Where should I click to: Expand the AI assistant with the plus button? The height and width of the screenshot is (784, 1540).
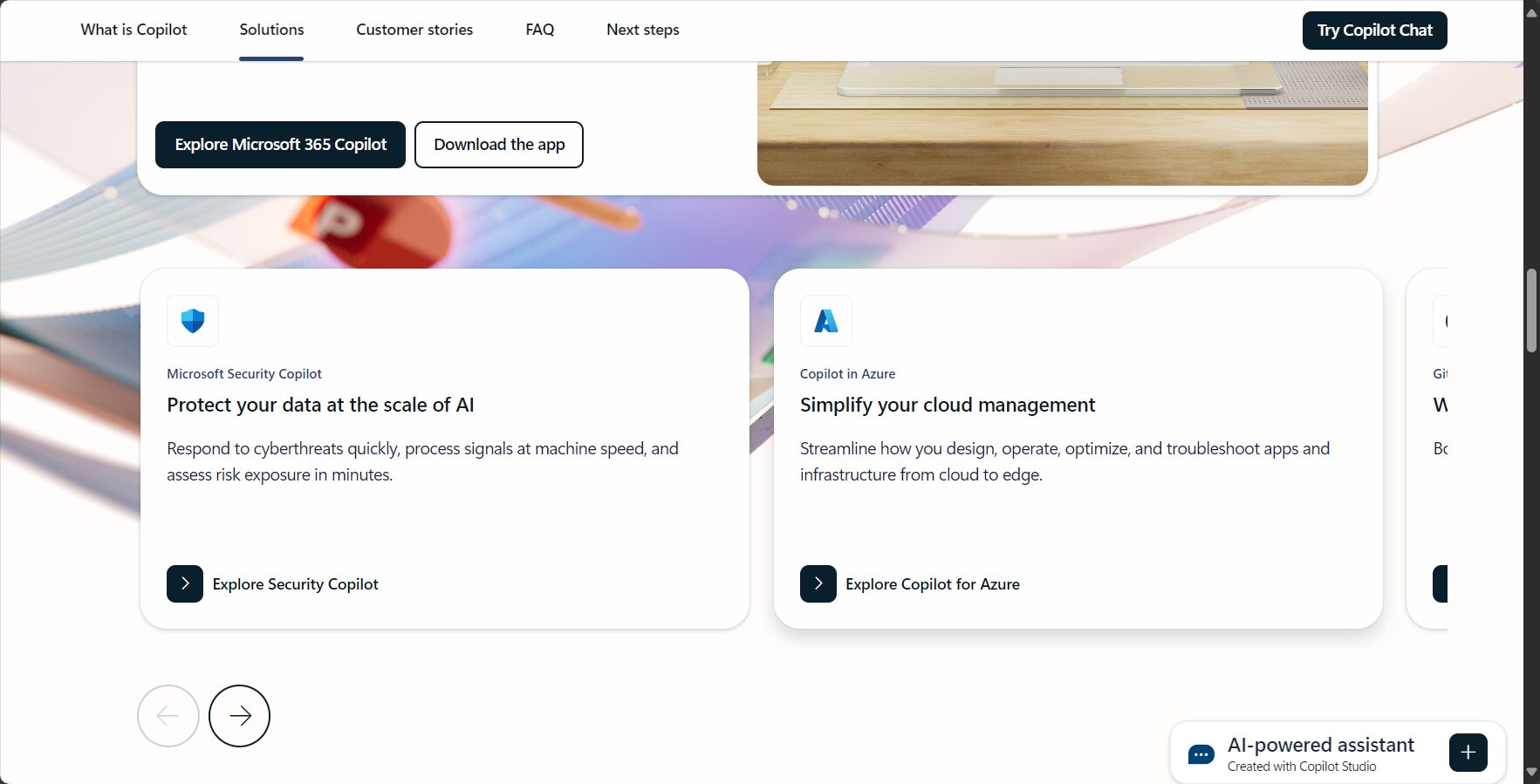[1468, 753]
